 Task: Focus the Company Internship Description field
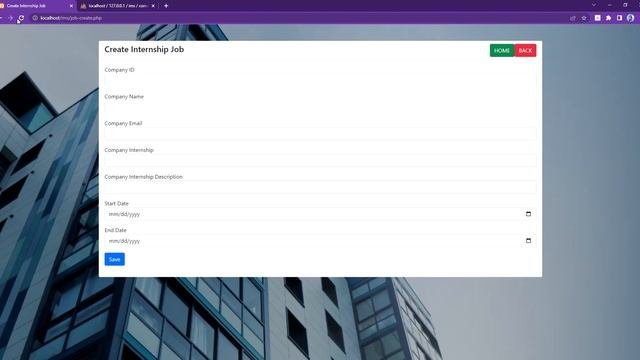point(320,187)
